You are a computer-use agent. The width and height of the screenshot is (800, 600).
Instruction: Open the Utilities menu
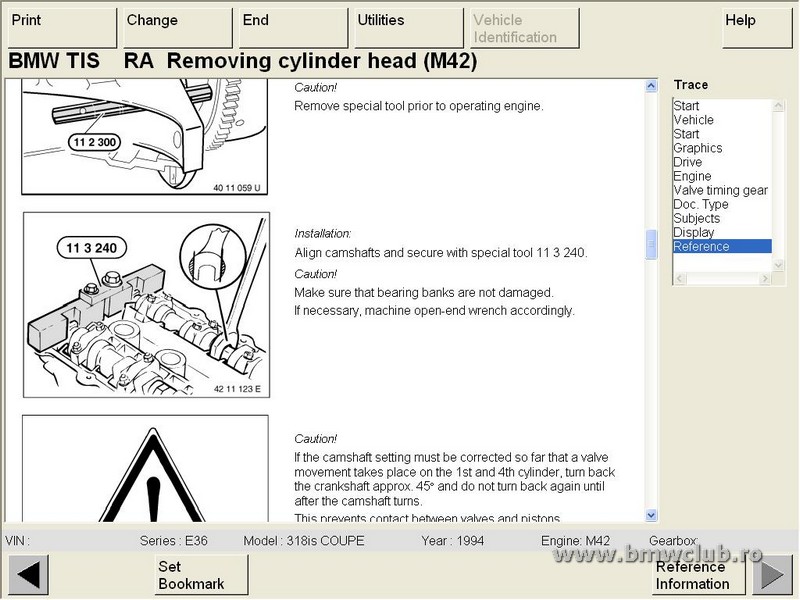pyautogui.click(x=407, y=28)
